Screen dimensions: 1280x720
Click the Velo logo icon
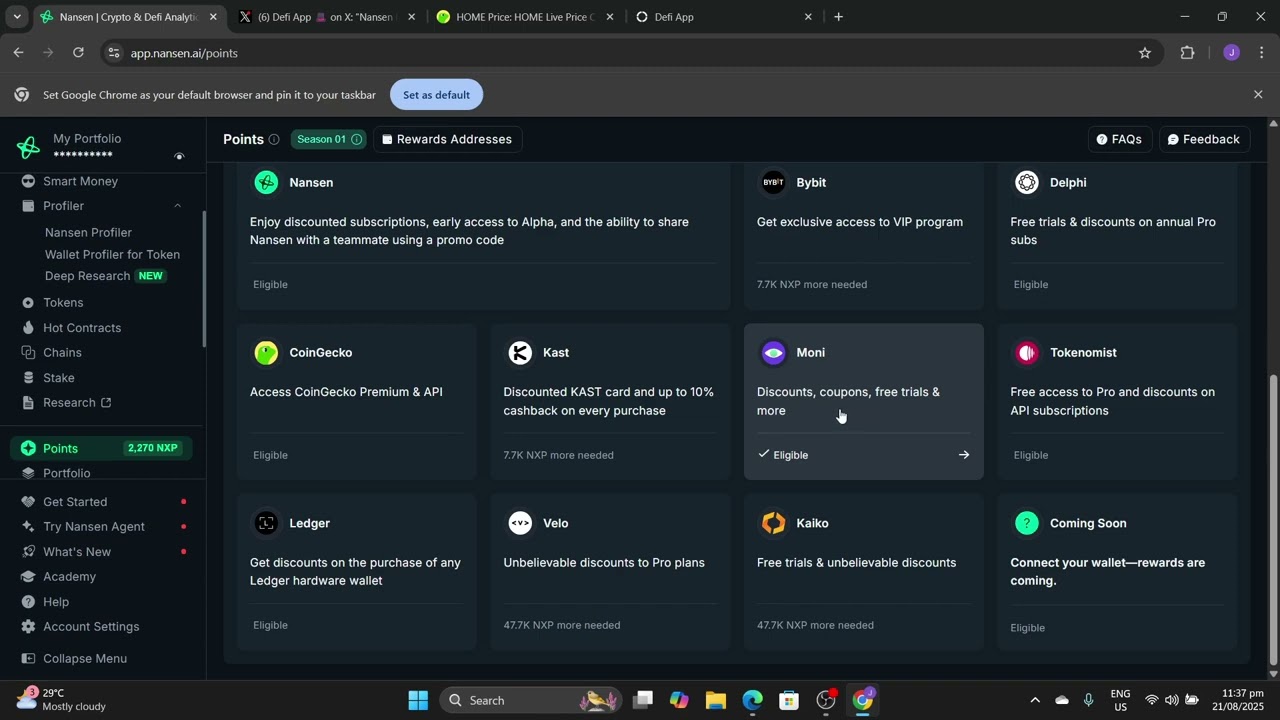pyautogui.click(x=520, y=523)
